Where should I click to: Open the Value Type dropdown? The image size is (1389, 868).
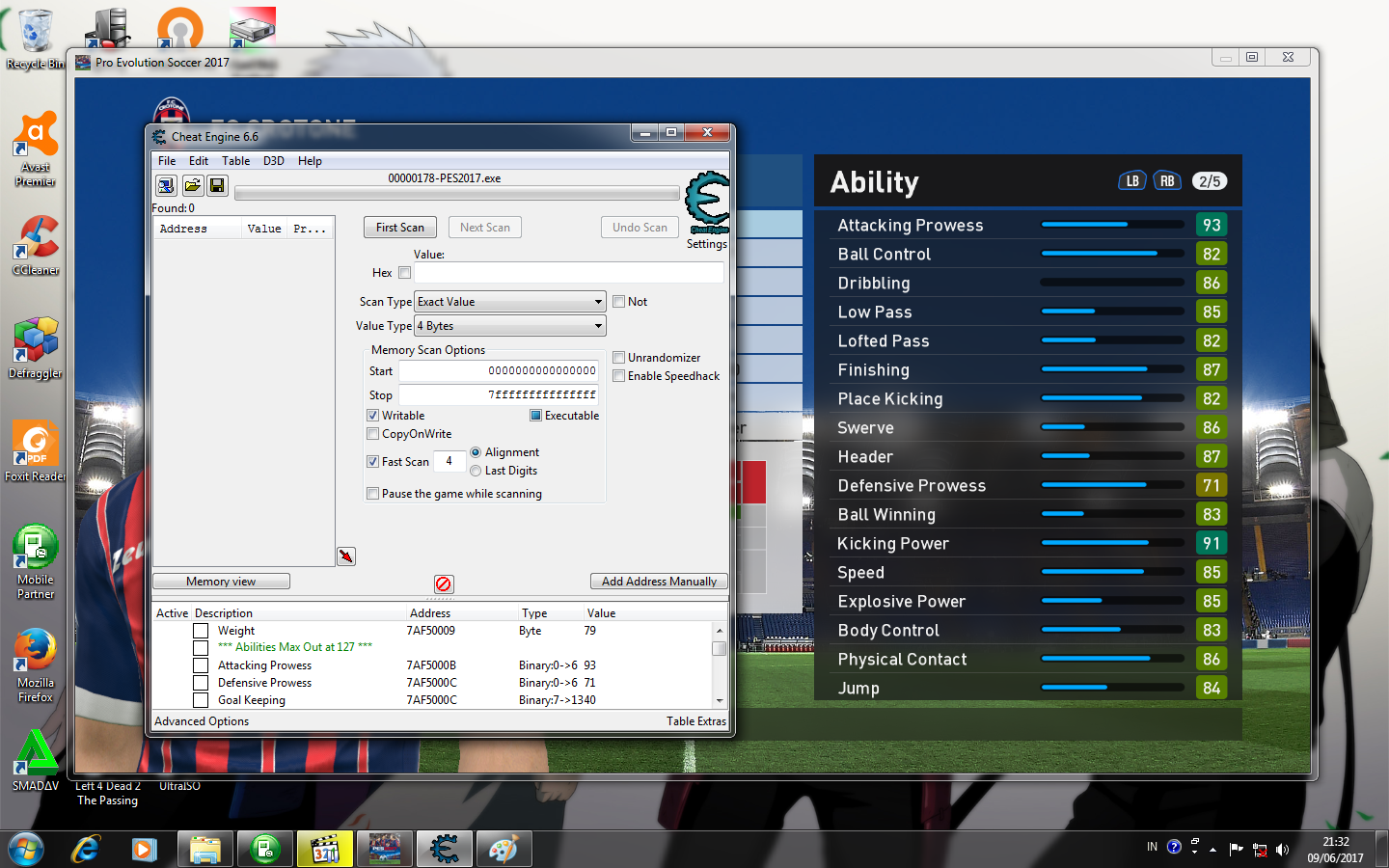click(x=510, y=326)
